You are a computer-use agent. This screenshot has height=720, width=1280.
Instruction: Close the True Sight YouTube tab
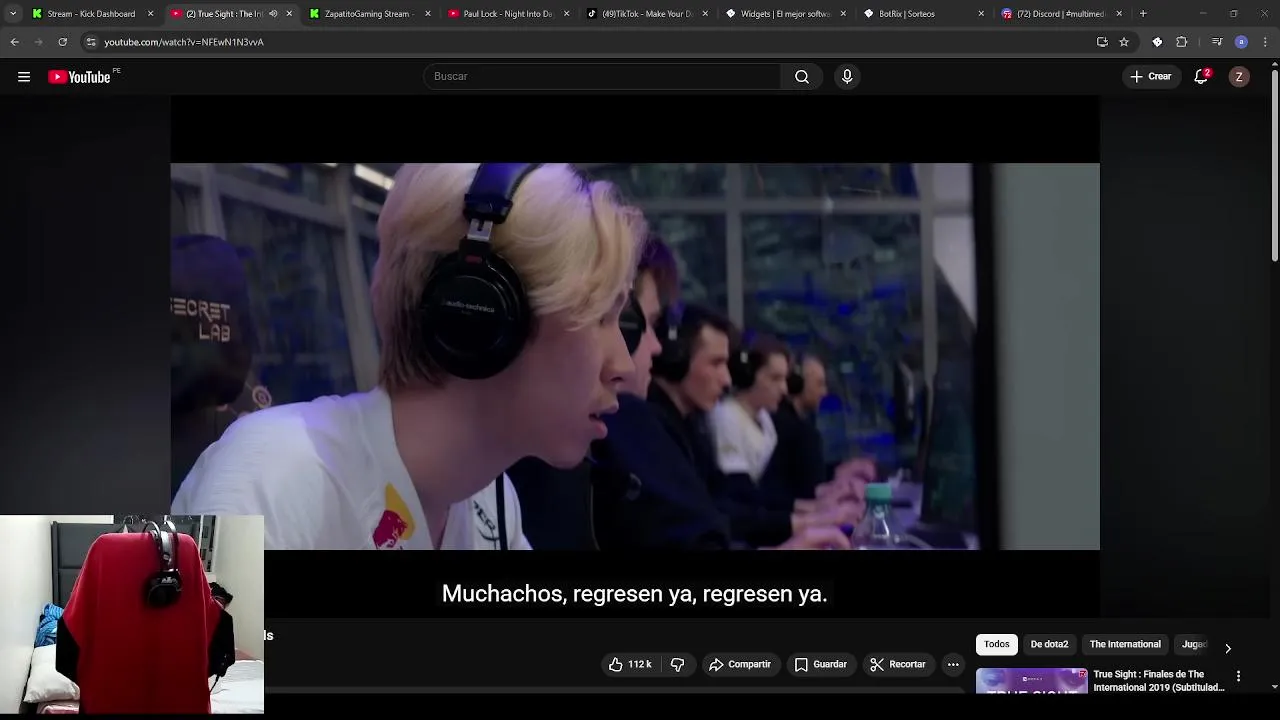pyautogui.click(x=289, y=14)
